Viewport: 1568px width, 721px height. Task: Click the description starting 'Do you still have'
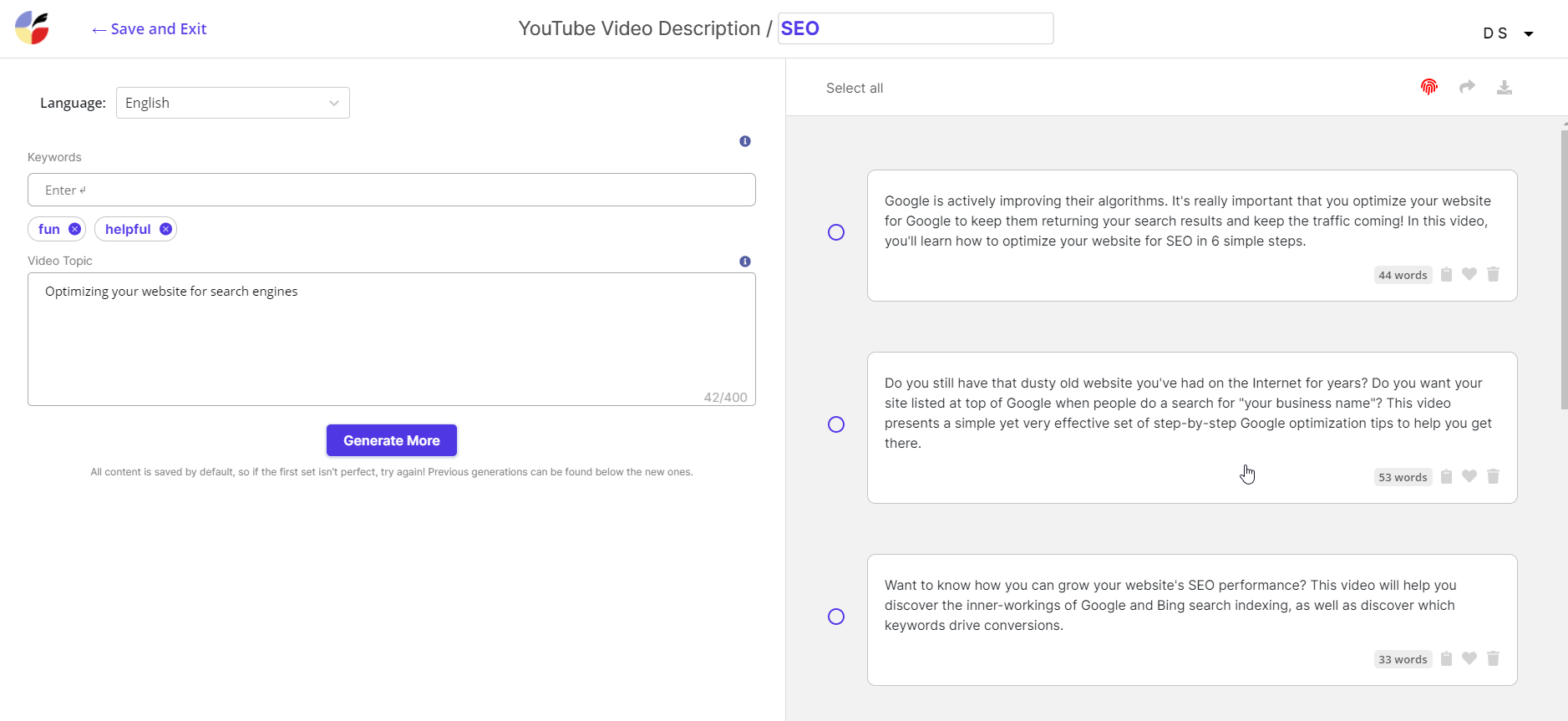1188,413
